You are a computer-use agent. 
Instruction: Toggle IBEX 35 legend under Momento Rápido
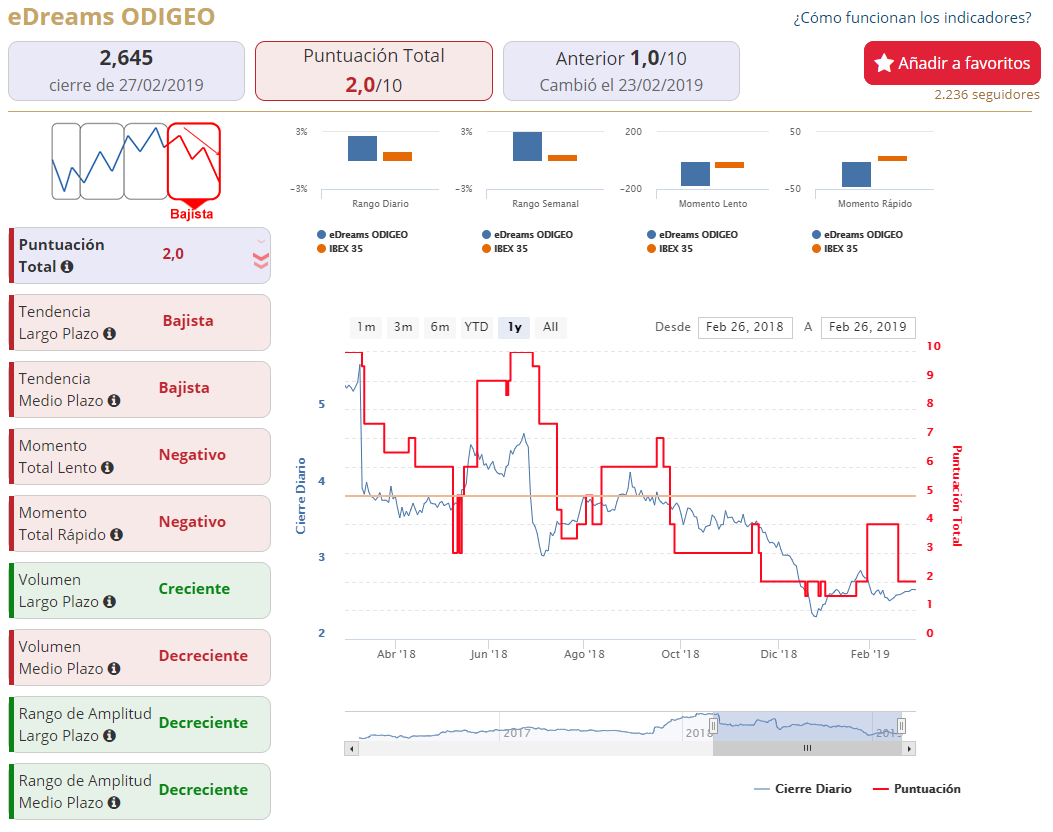(835, 248)
